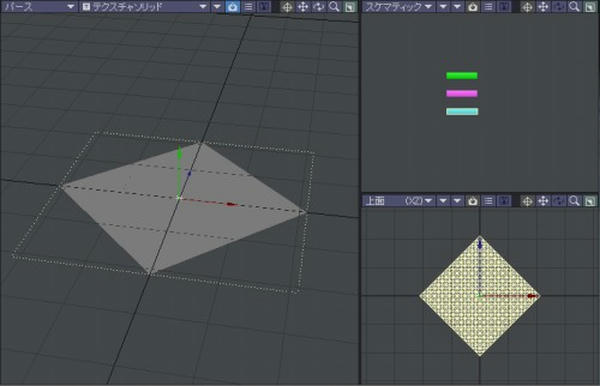
Task: Select the green node in schematic view
Action: point(462,75)
